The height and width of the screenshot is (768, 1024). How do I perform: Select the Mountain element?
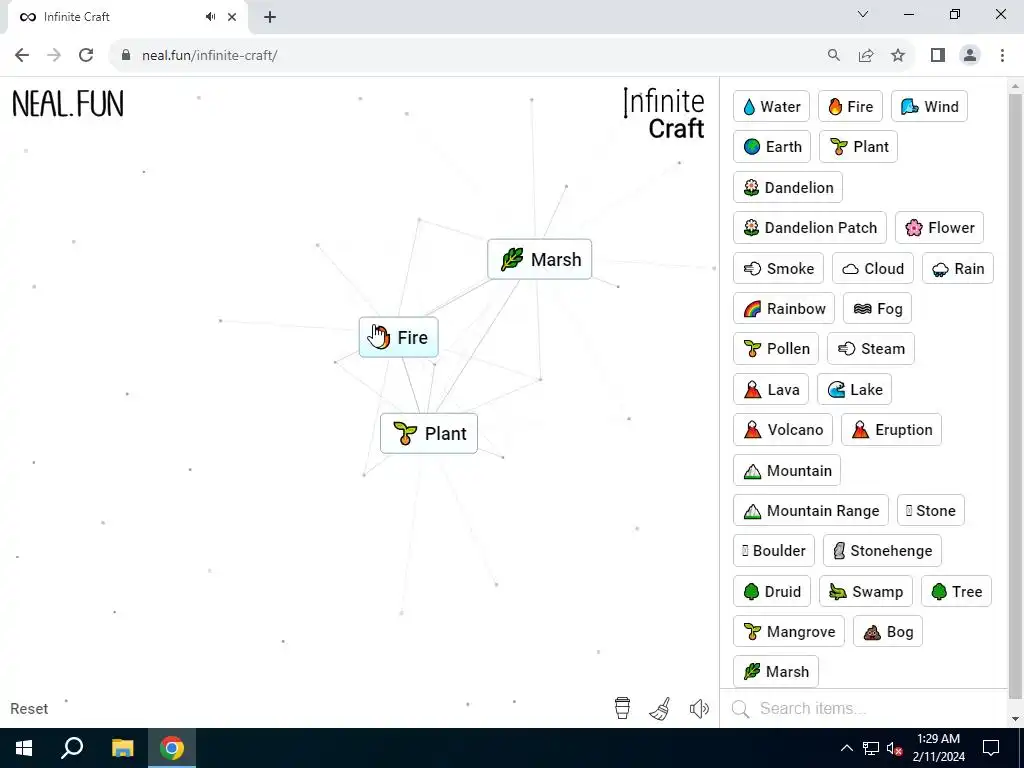tap(787, 470)
